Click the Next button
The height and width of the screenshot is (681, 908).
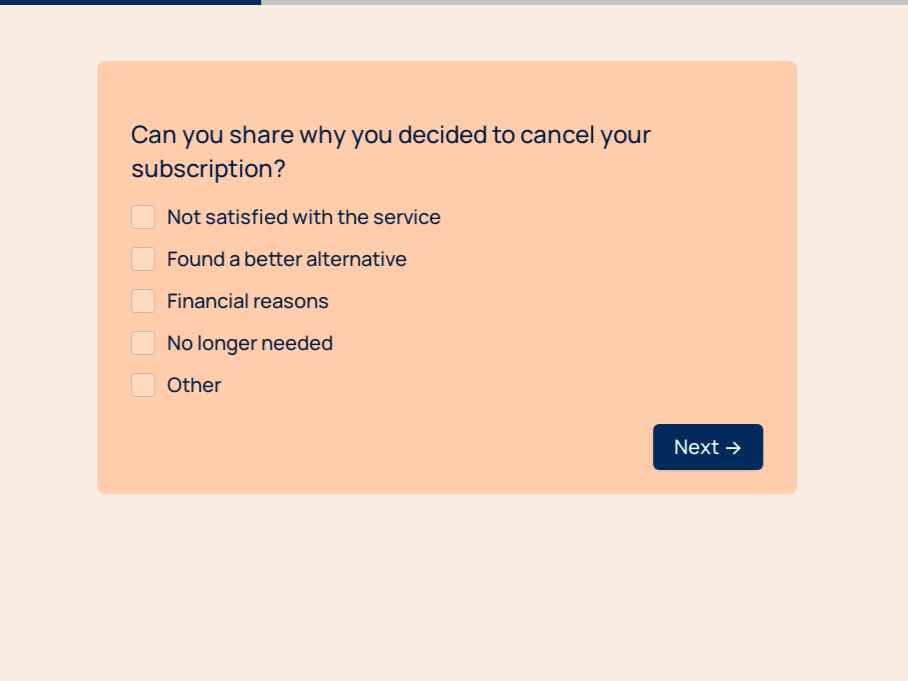(x=707, y=447)
